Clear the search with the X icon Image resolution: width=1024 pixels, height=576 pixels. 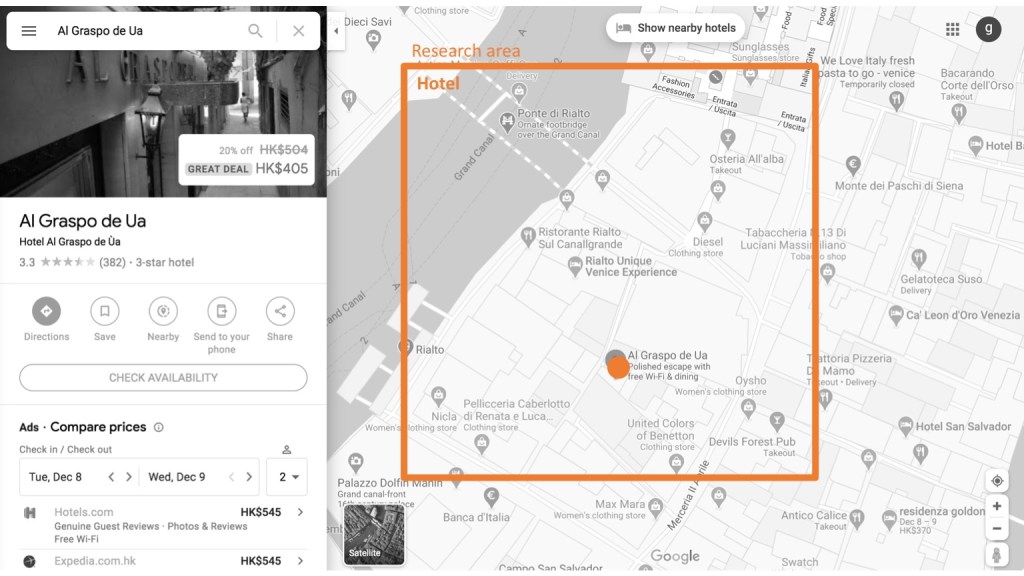(298, 31)
